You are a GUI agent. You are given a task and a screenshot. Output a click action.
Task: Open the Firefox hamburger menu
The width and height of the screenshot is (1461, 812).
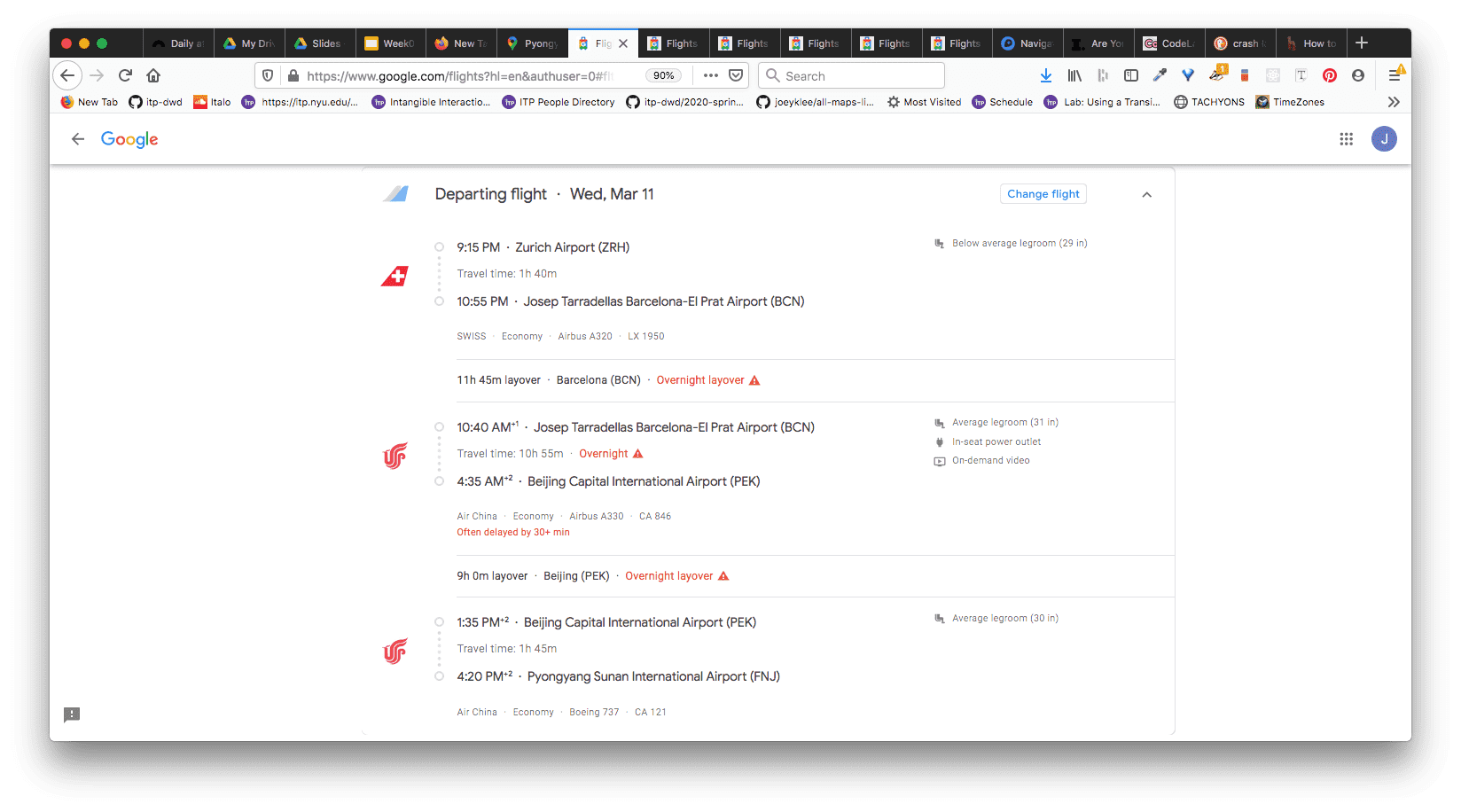point(1395,76)
